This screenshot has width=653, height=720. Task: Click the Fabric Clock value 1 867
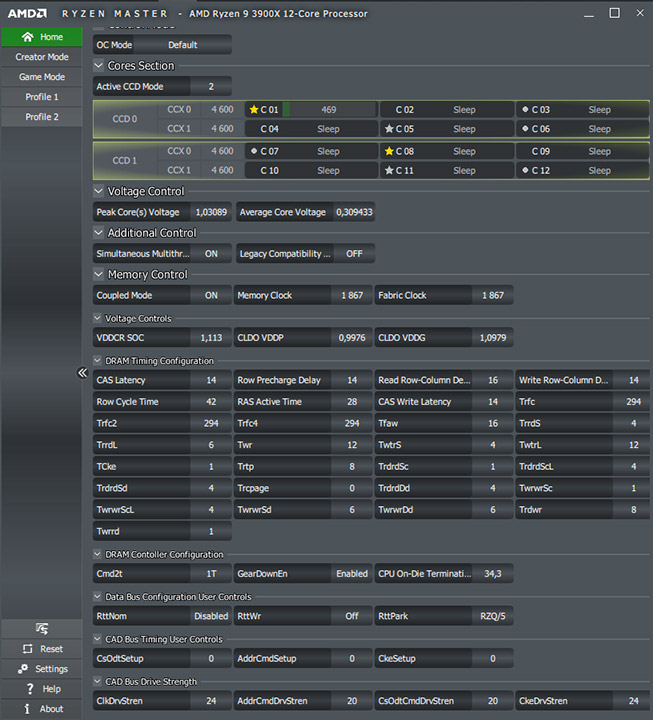point(493,295)
